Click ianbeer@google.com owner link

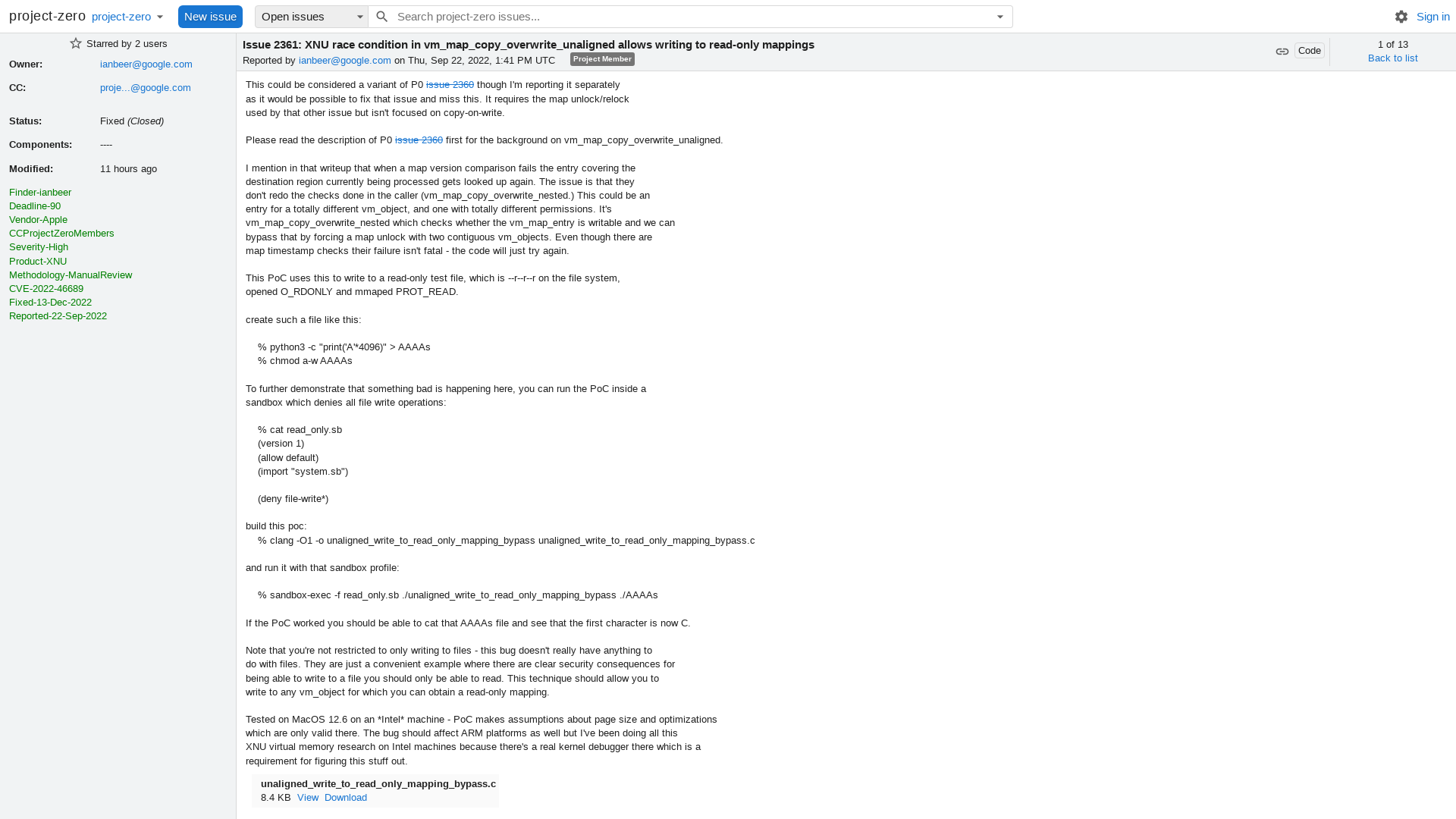(x=145, y=64)
